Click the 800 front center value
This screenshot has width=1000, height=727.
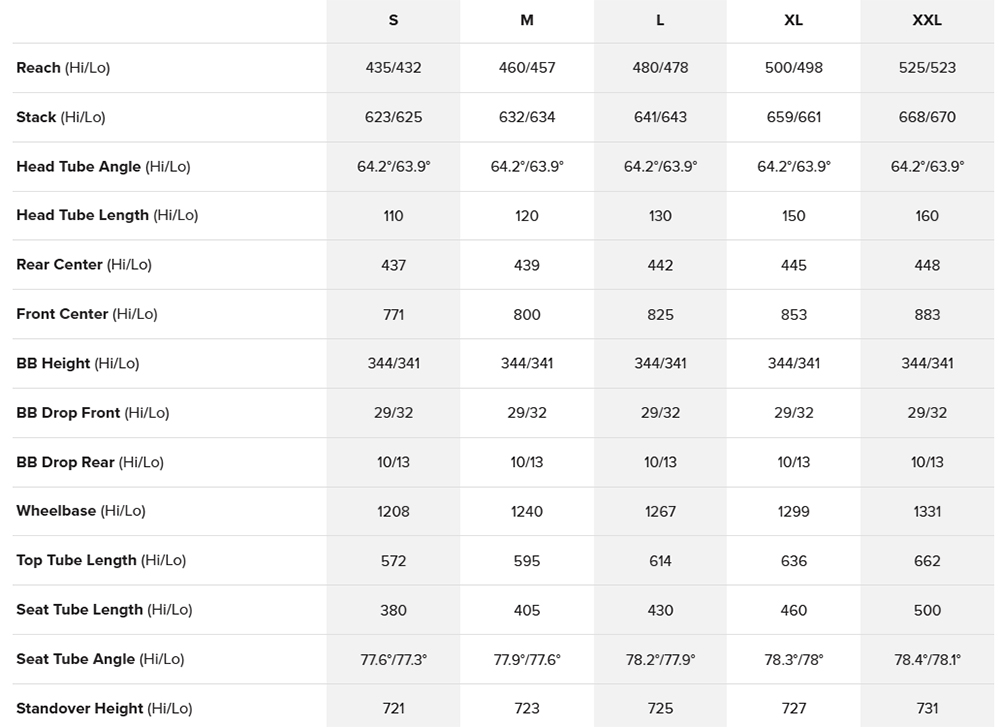(x=527, y=314)
